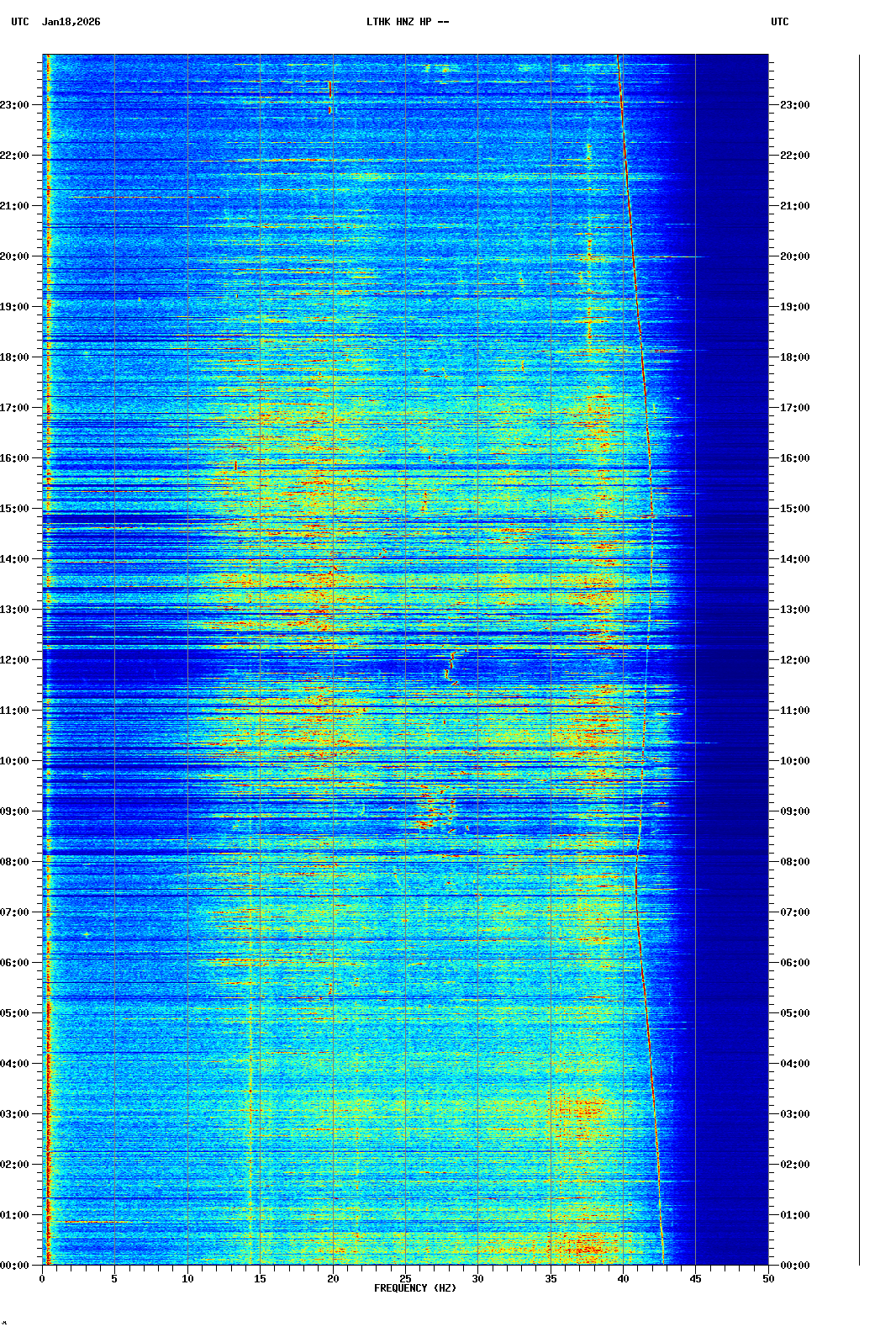Image resolution: width=896 pixels, height=1332 pixels.
Task: Click the 50 tick on frequency axis
Action: [768, 1279]
